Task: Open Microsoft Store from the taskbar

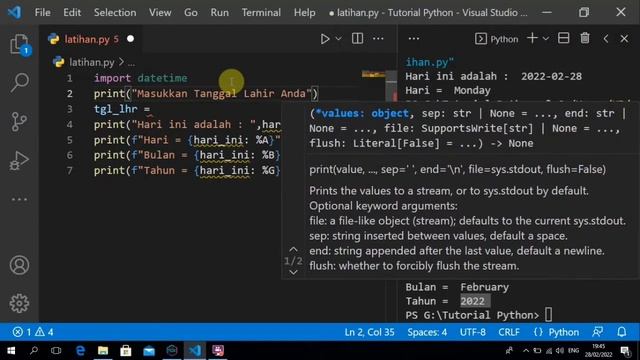Action: [x=126, y=351]
